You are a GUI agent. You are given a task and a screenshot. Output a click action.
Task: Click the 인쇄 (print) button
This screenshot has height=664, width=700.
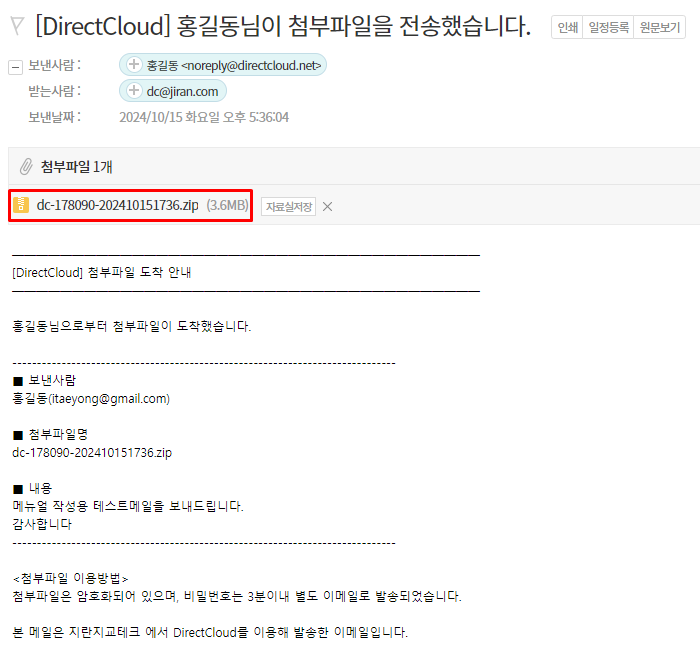(x=567, y=27)
